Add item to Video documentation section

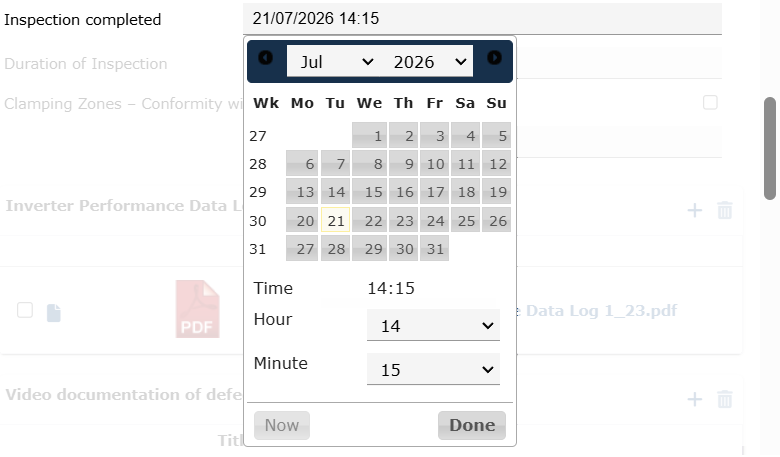tap(694, 399)
